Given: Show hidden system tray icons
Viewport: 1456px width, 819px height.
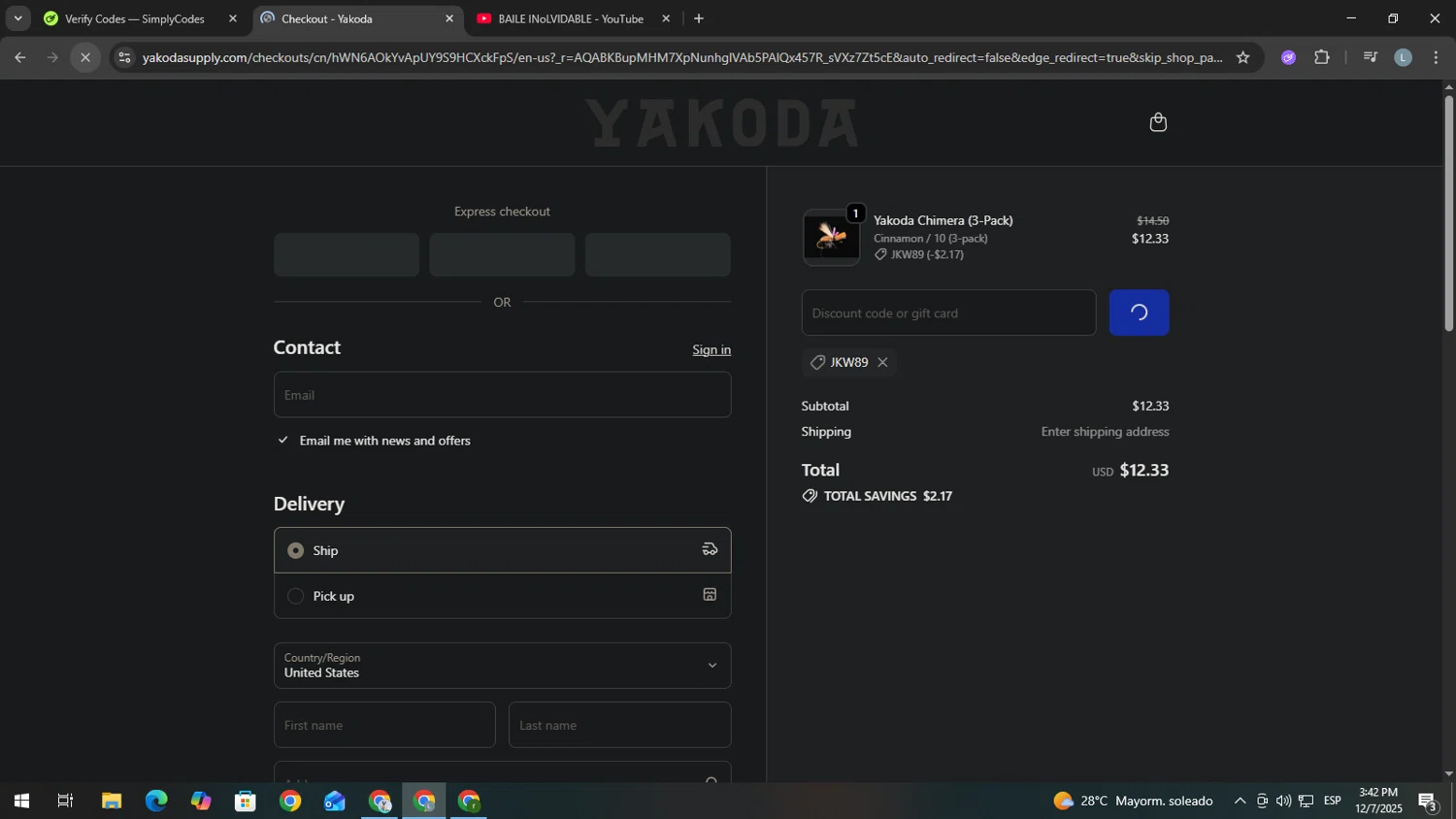Looking at the screenshot, I should coord(1240,802).
